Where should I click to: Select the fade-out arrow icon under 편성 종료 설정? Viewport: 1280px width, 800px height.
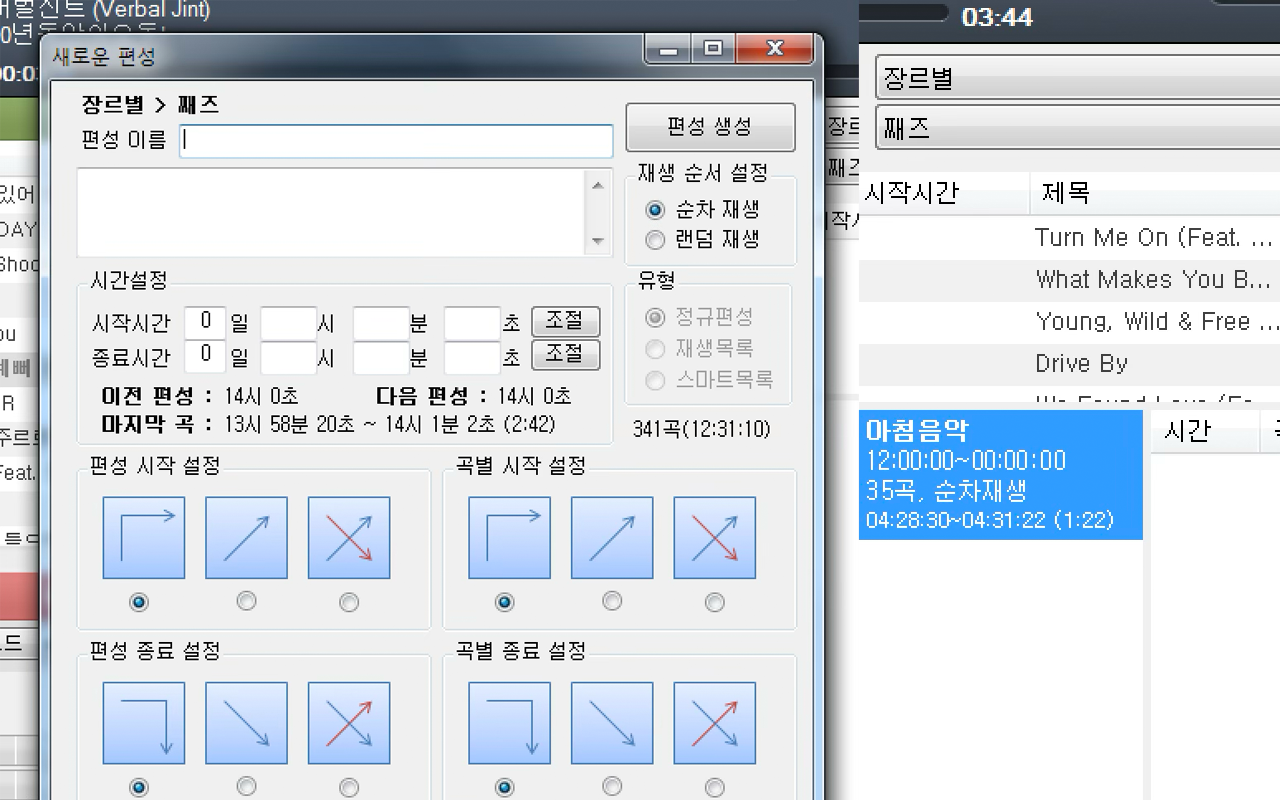pos(246,722)
